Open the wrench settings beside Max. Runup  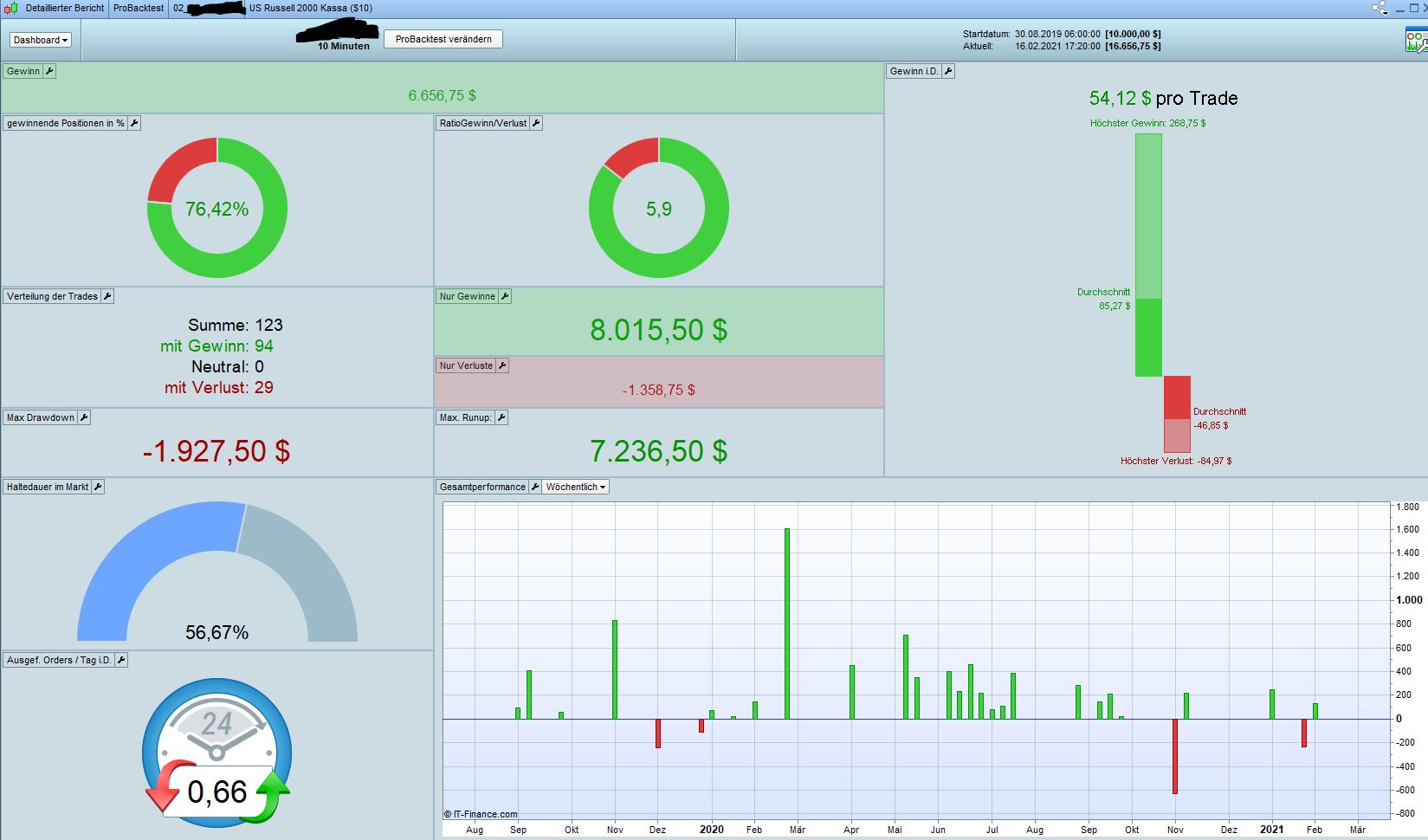501,417
